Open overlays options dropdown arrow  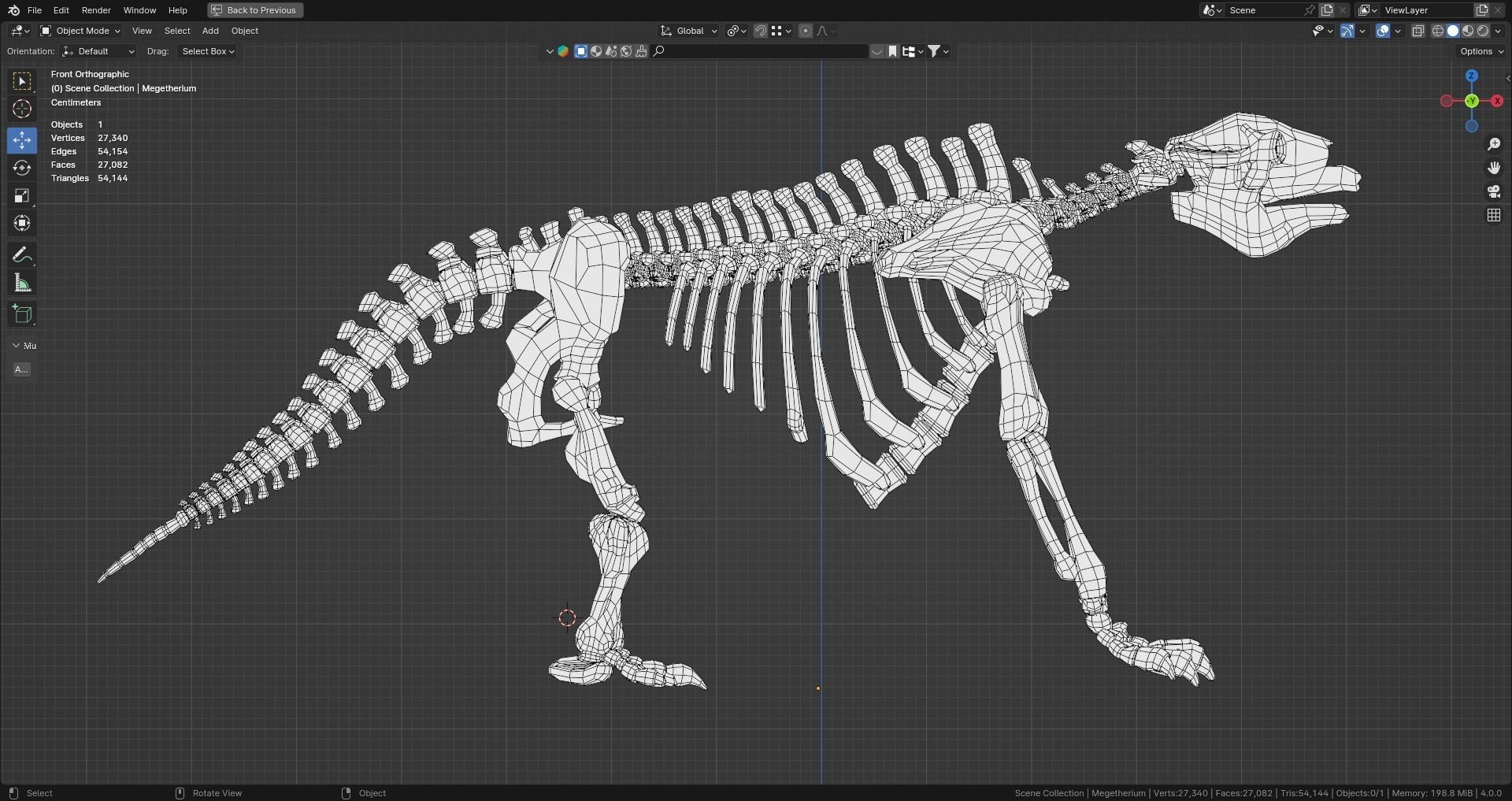1398,31
